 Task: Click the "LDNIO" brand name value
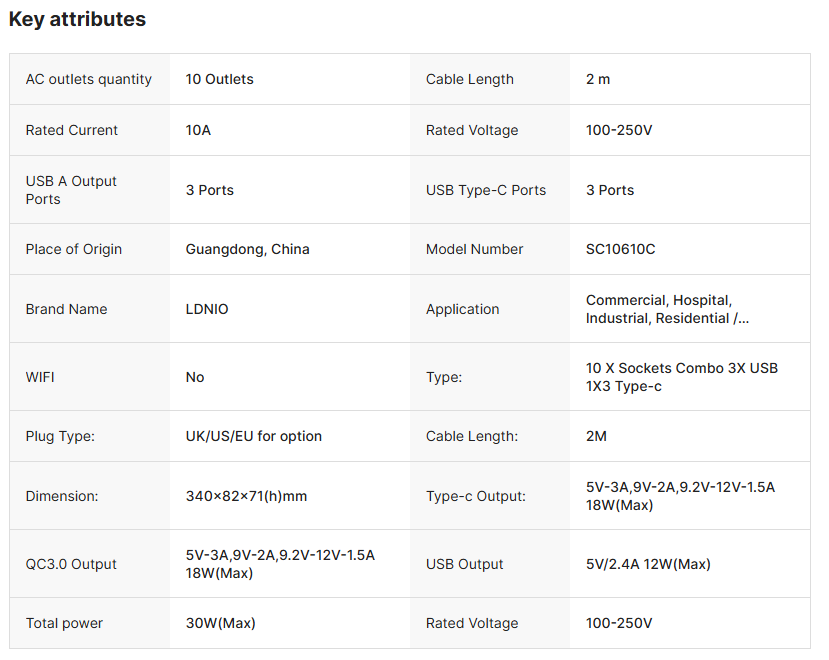pos(207,309)
